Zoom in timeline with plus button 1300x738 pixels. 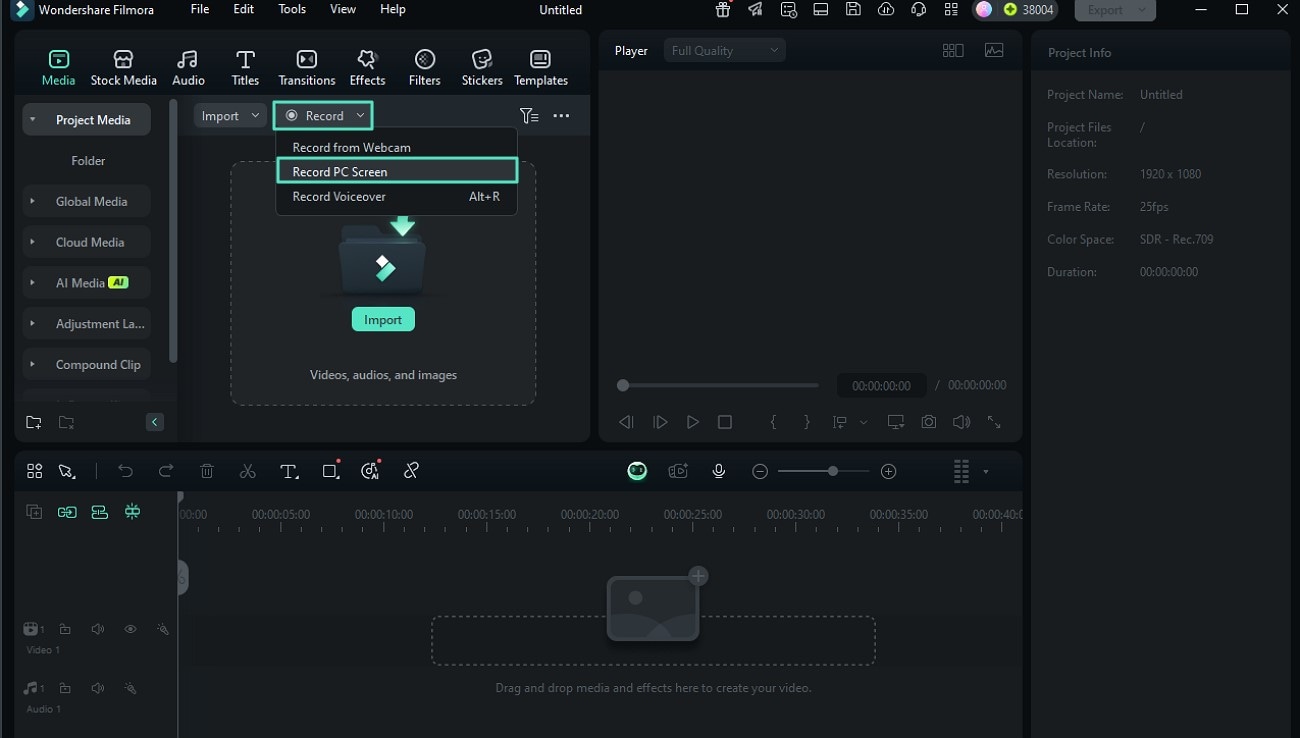pos(888,471)
